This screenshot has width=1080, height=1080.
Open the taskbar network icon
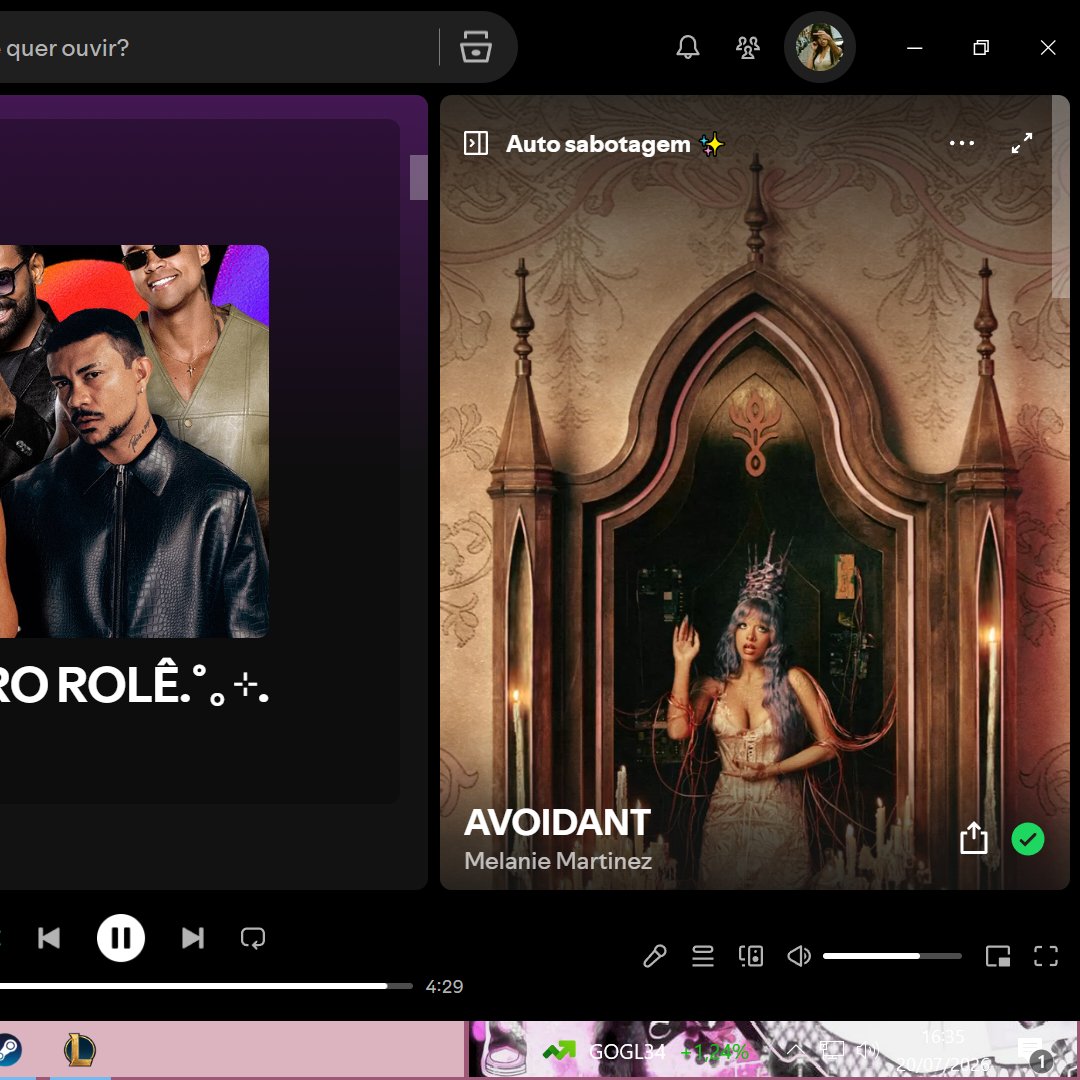tap(831, 1050)
